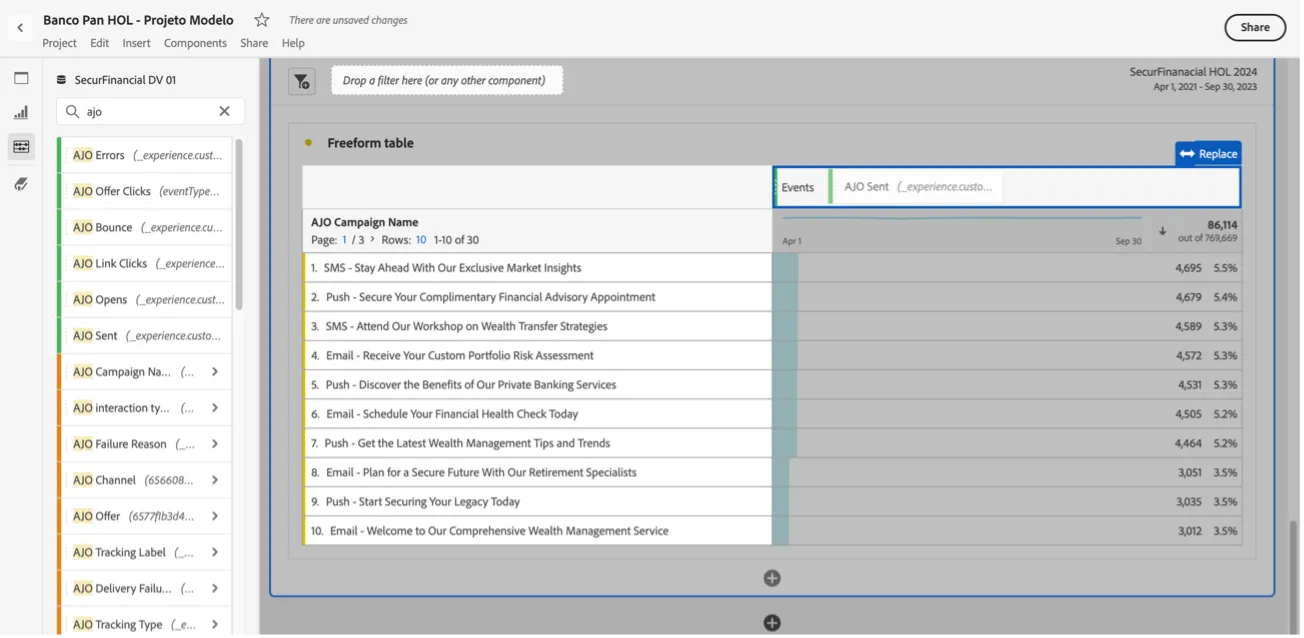
Task: Open the Edit menu
Action: point(99,43)
